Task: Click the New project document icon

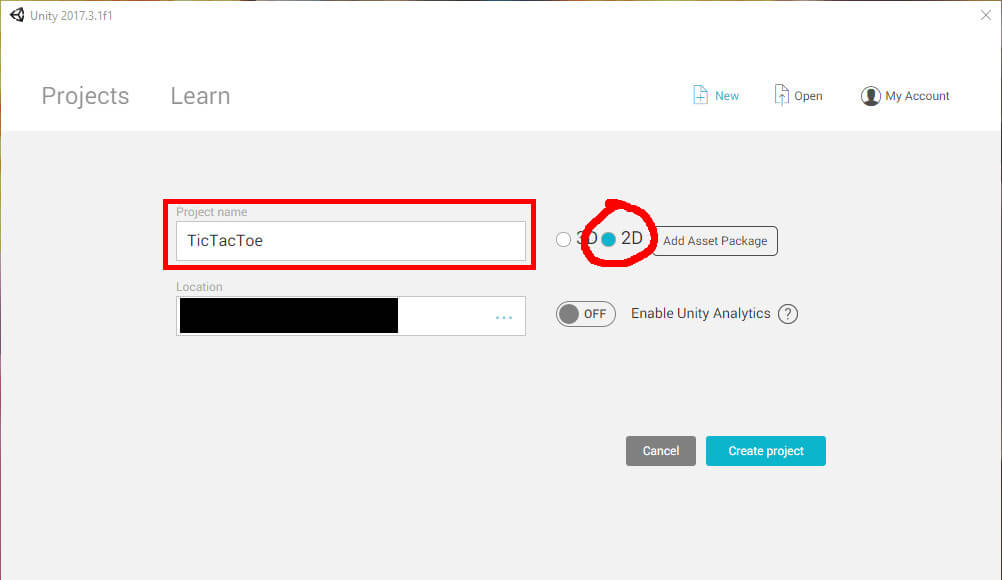Action: [x=700, y=95]
